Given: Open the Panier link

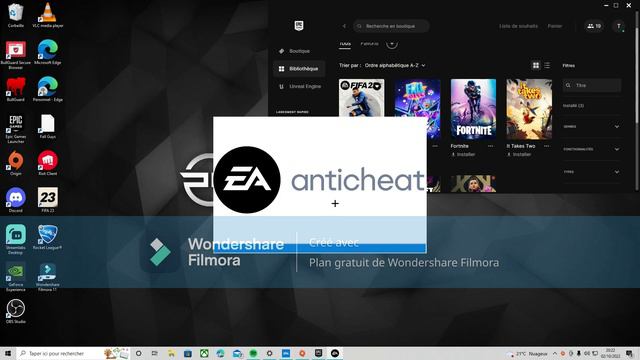Looking at the screenshot, I should [555, 26].
